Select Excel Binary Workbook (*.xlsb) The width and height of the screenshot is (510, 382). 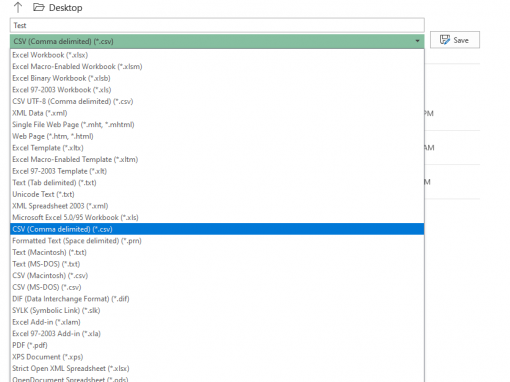[217, 78]
